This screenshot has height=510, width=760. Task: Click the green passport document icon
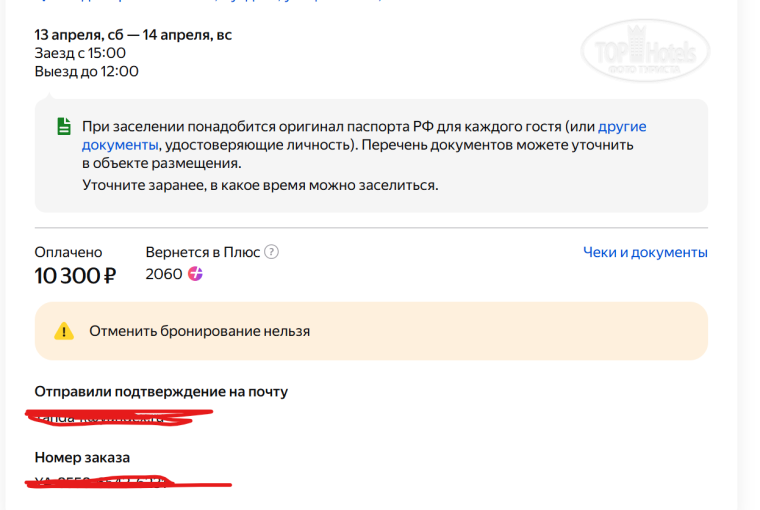(x=64, y=126)
